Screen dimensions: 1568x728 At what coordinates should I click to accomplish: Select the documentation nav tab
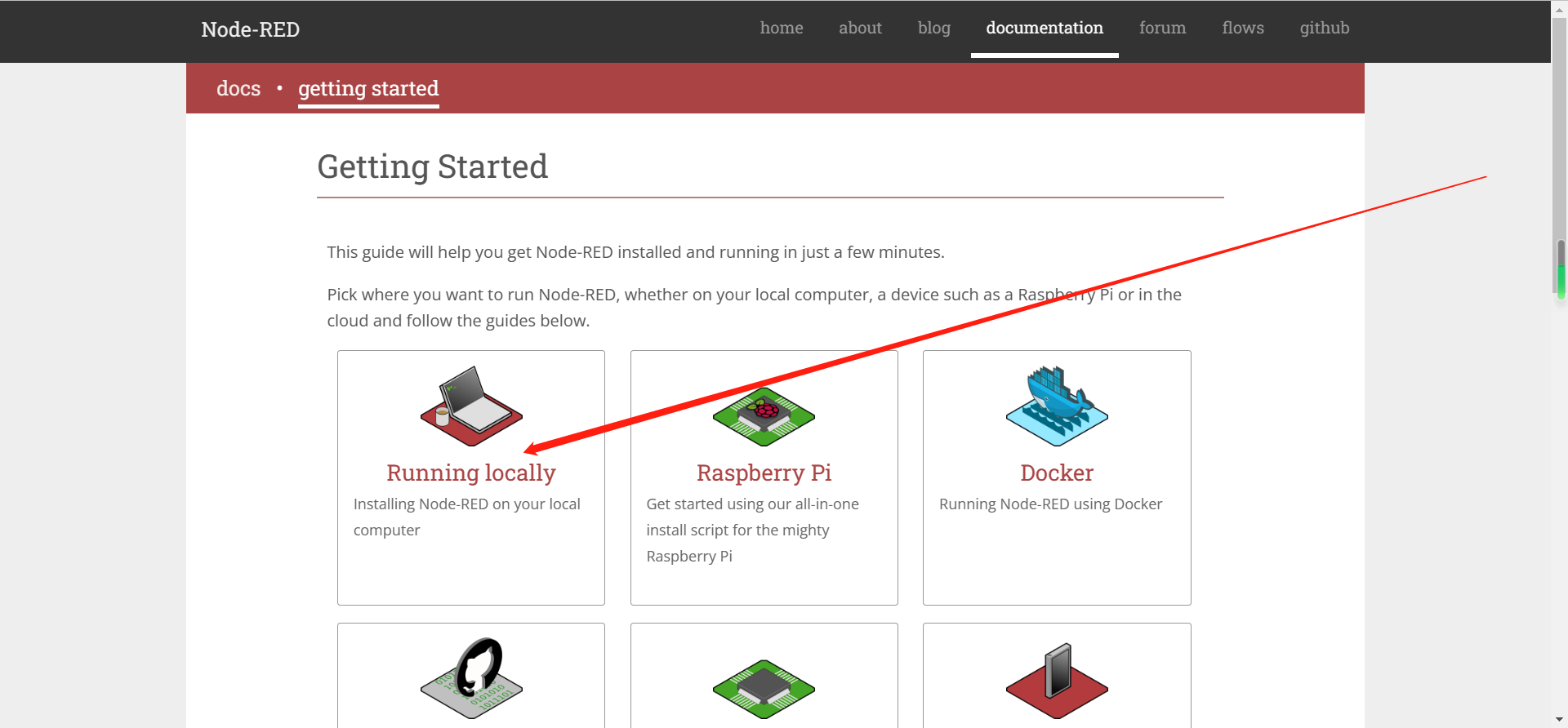1045,28
